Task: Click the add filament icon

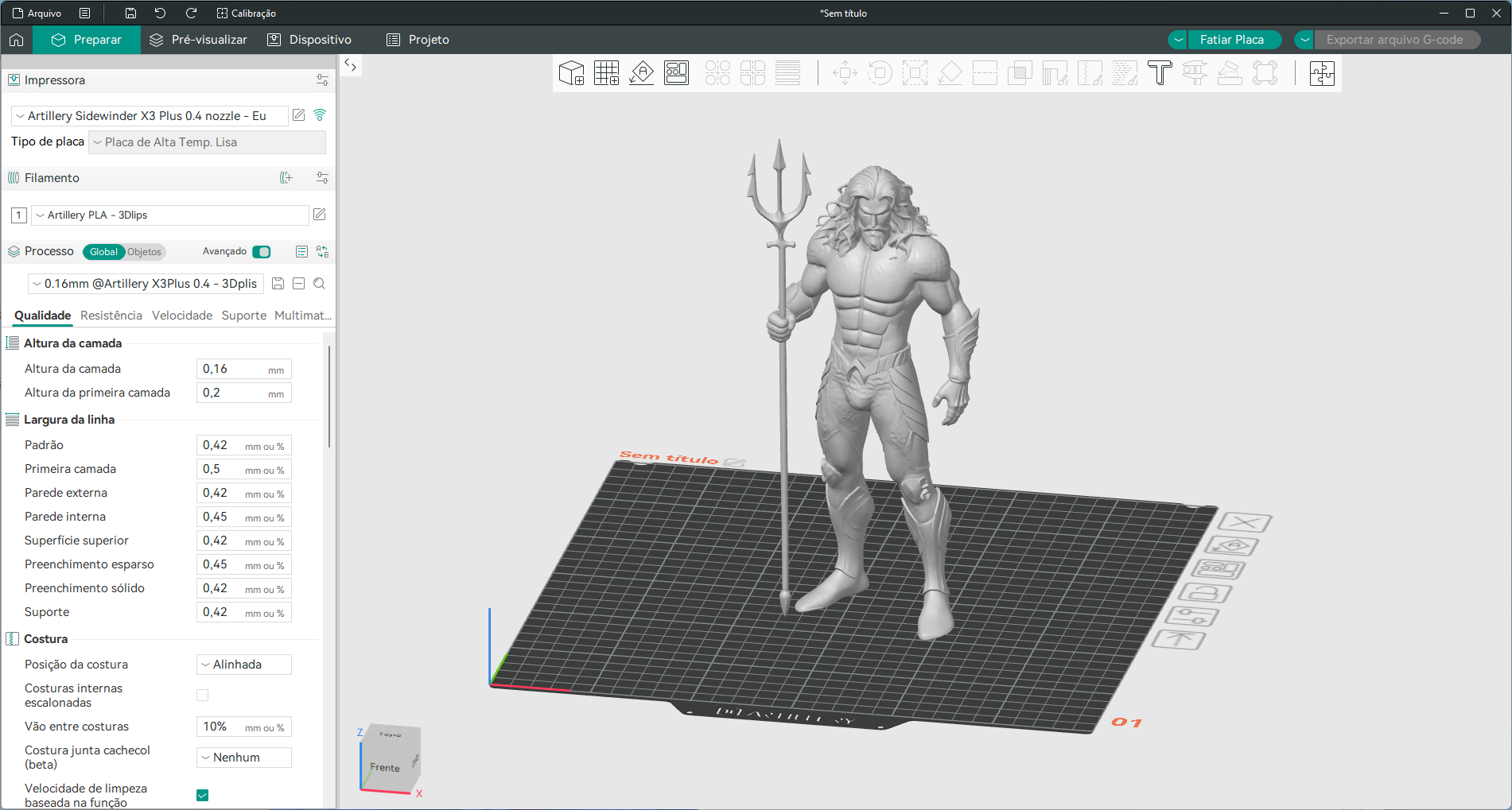Action: 286,178
